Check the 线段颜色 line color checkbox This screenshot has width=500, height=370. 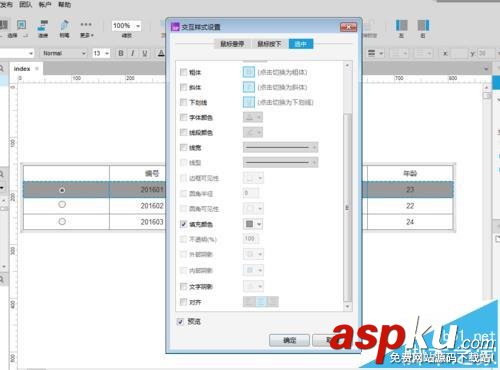point(183,132)
